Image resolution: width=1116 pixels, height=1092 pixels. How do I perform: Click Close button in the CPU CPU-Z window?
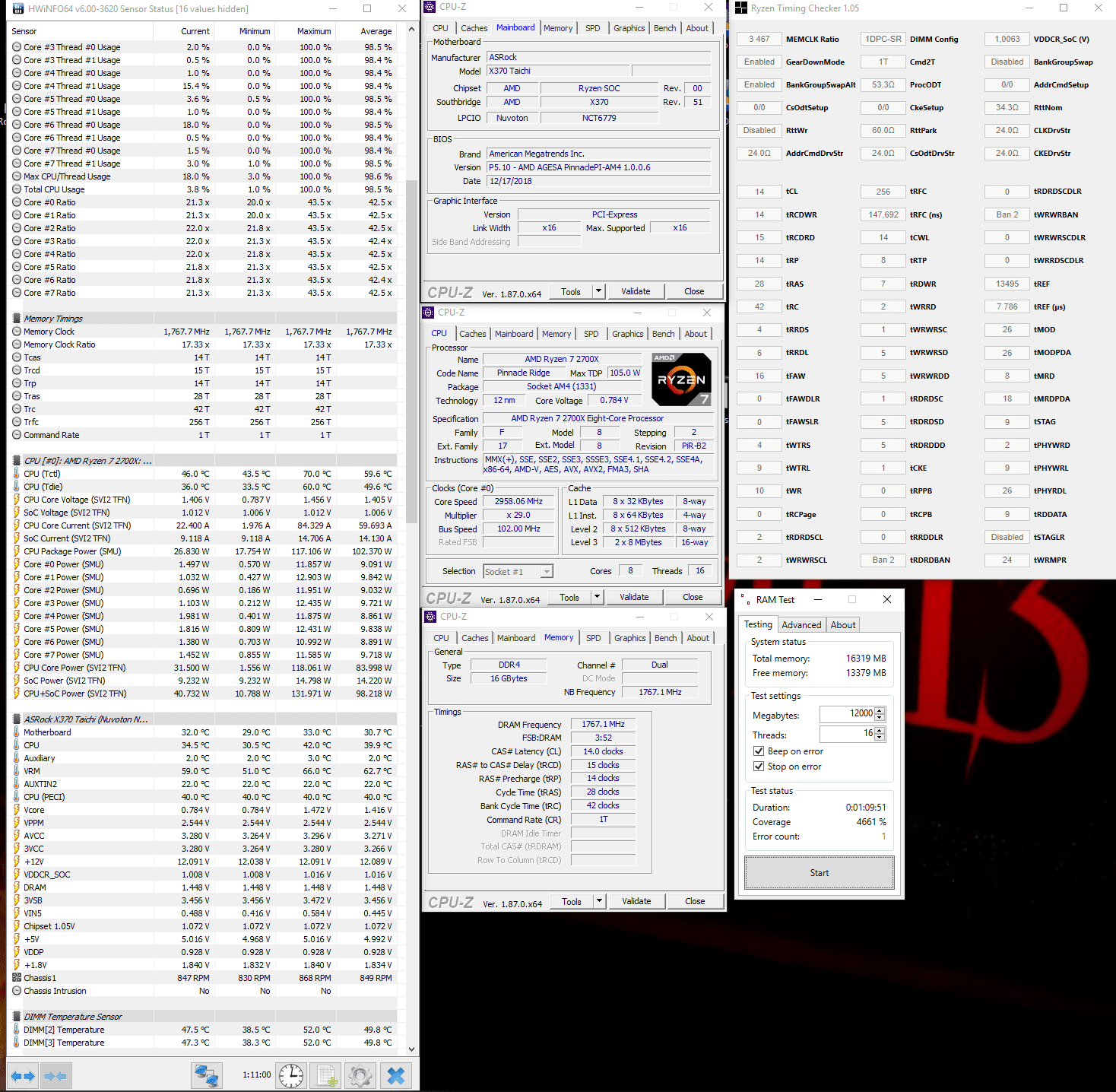(693, 597)
